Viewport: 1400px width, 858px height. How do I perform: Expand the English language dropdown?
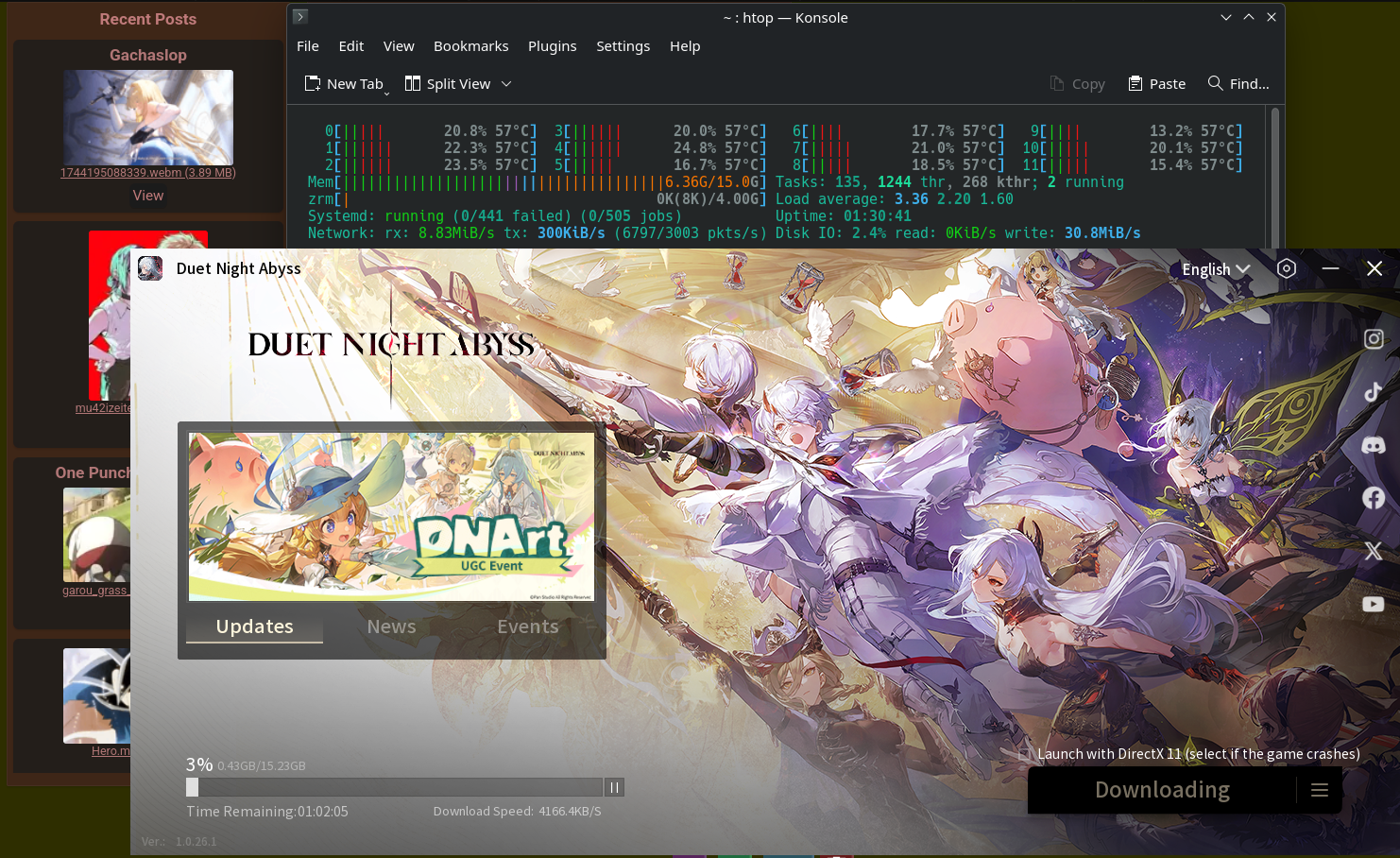1216,269
